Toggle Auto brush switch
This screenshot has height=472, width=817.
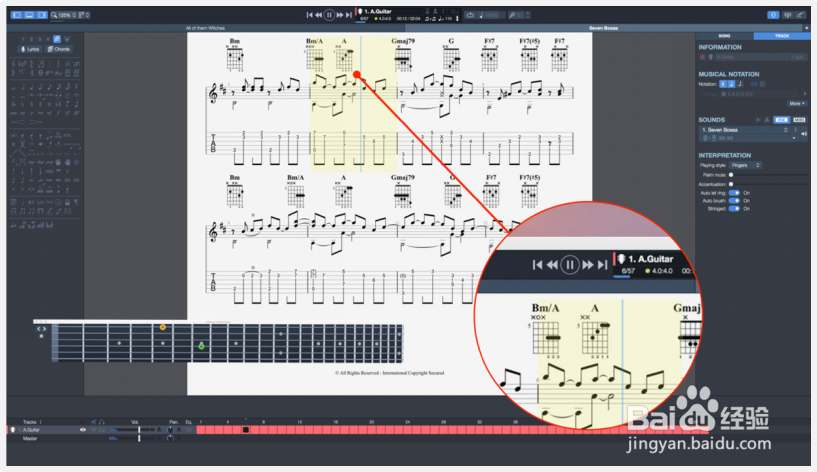click(x=734, y=201)
